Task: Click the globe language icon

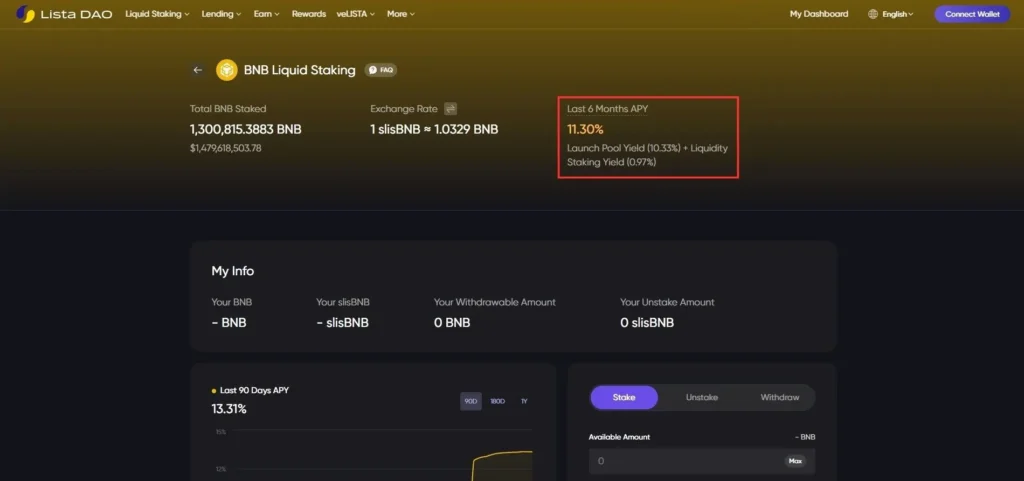Action: tap(873, 14)
